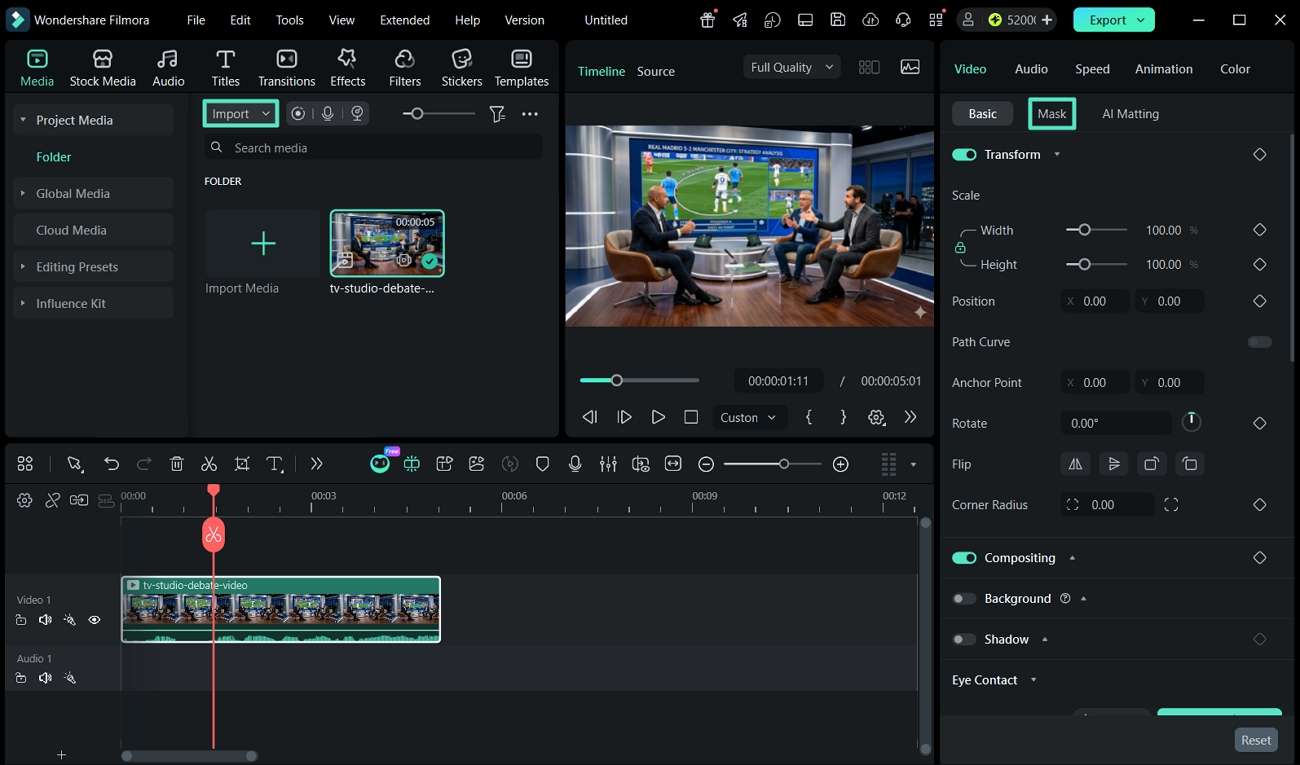Mute the Video 1 track
The width and height of the screenshot is (1300, 765).
tap(45, 620)
